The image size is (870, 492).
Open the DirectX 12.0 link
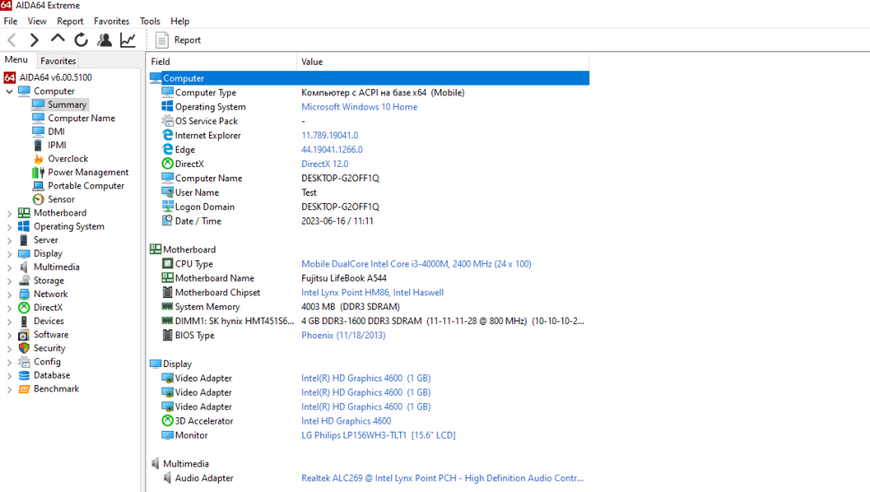coord(325,164)
